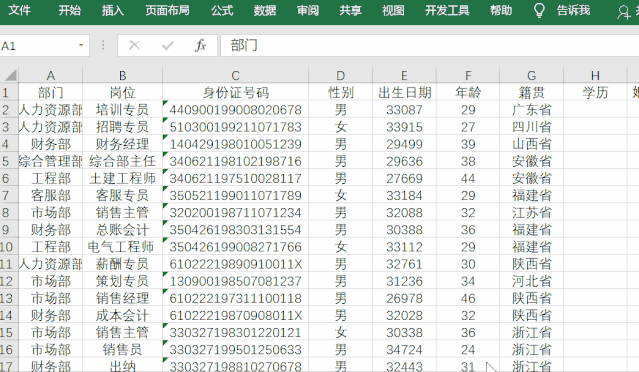Open the 页面布局 ribbon tab
The width and height of the screenshot is (639, 372).
click(167, 10)
